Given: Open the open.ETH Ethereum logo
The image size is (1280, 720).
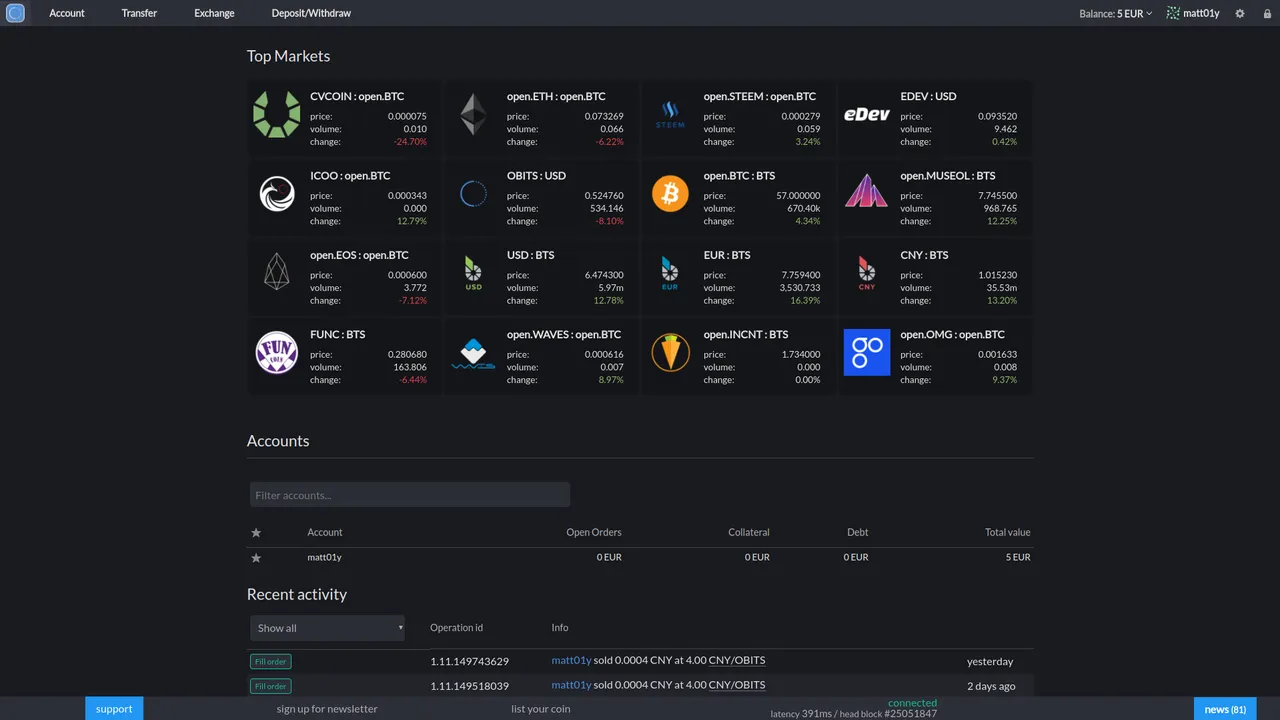Looking at the screenshot, I should pyautogui.click(x=474, y=115).
